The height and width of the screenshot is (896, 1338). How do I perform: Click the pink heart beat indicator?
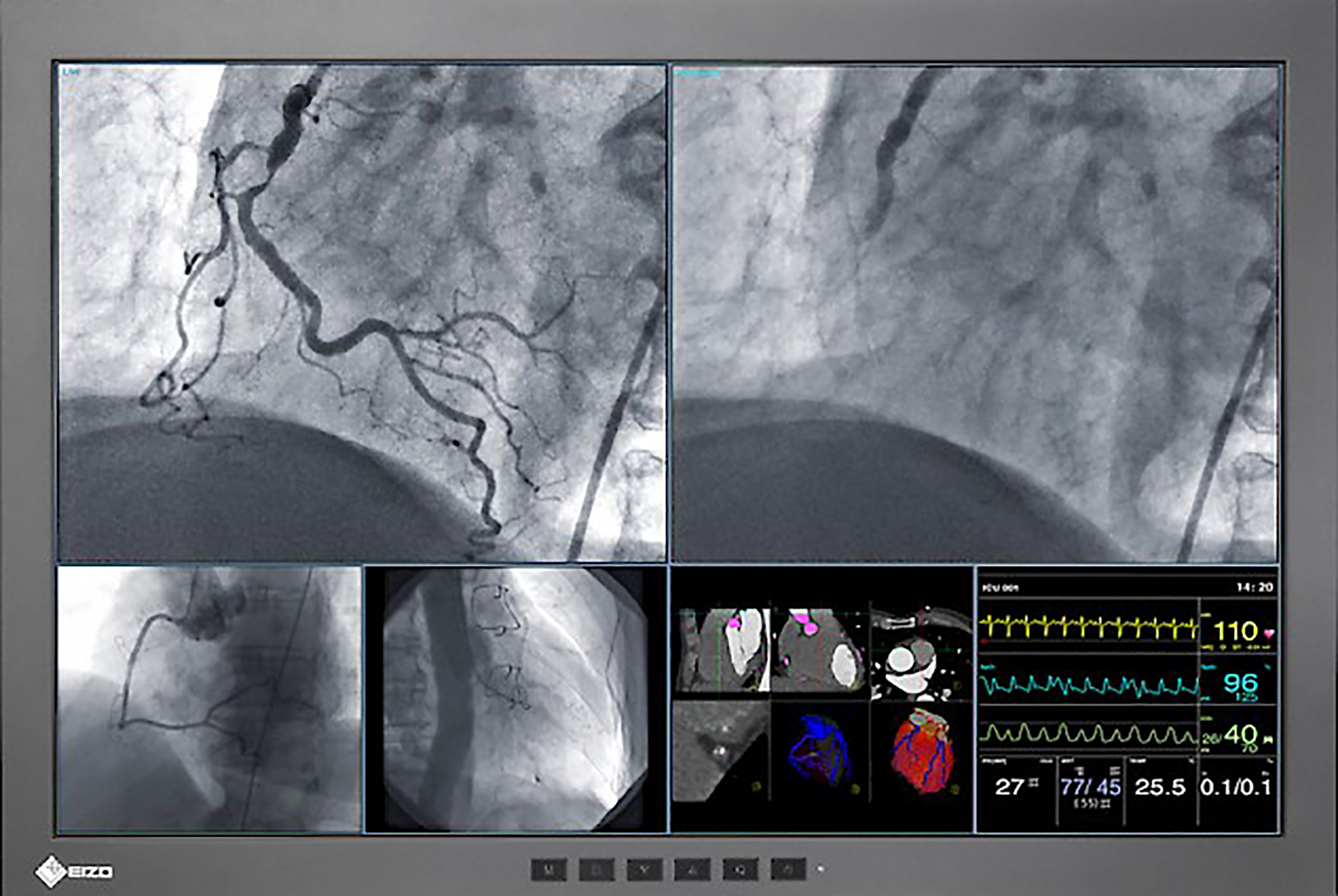click(1270, 632)
